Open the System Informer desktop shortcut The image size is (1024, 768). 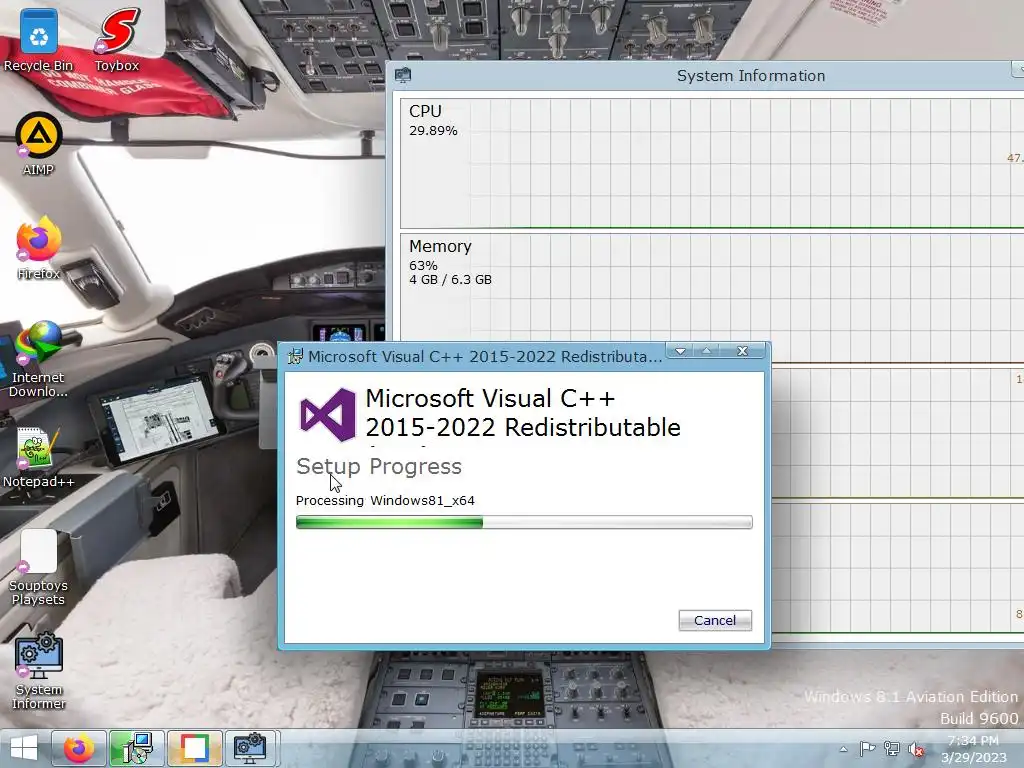tap(39, 671)
